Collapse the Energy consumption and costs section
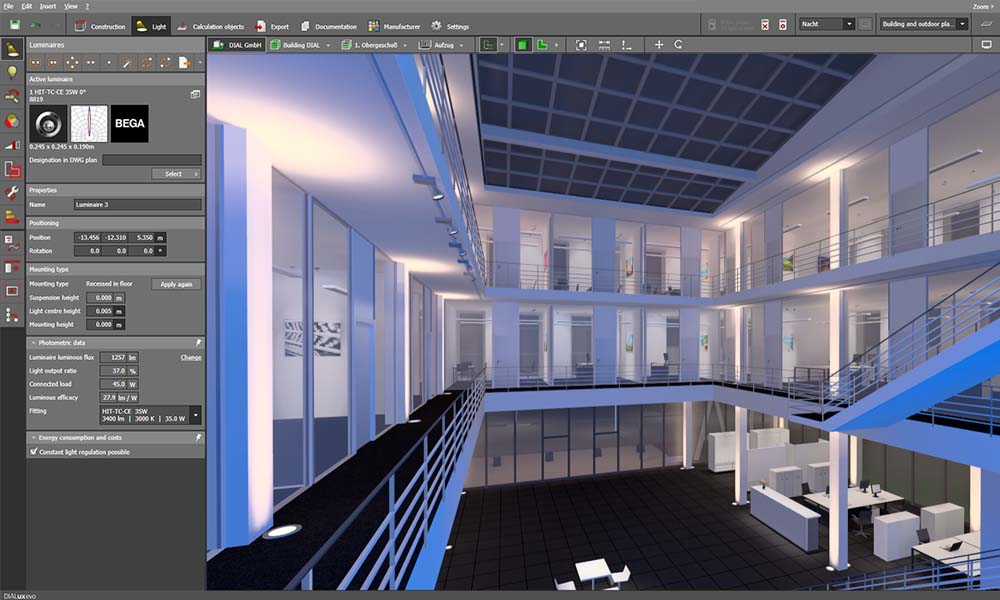The width and height of the screenshot is (1000, 600). click(33, 437)
